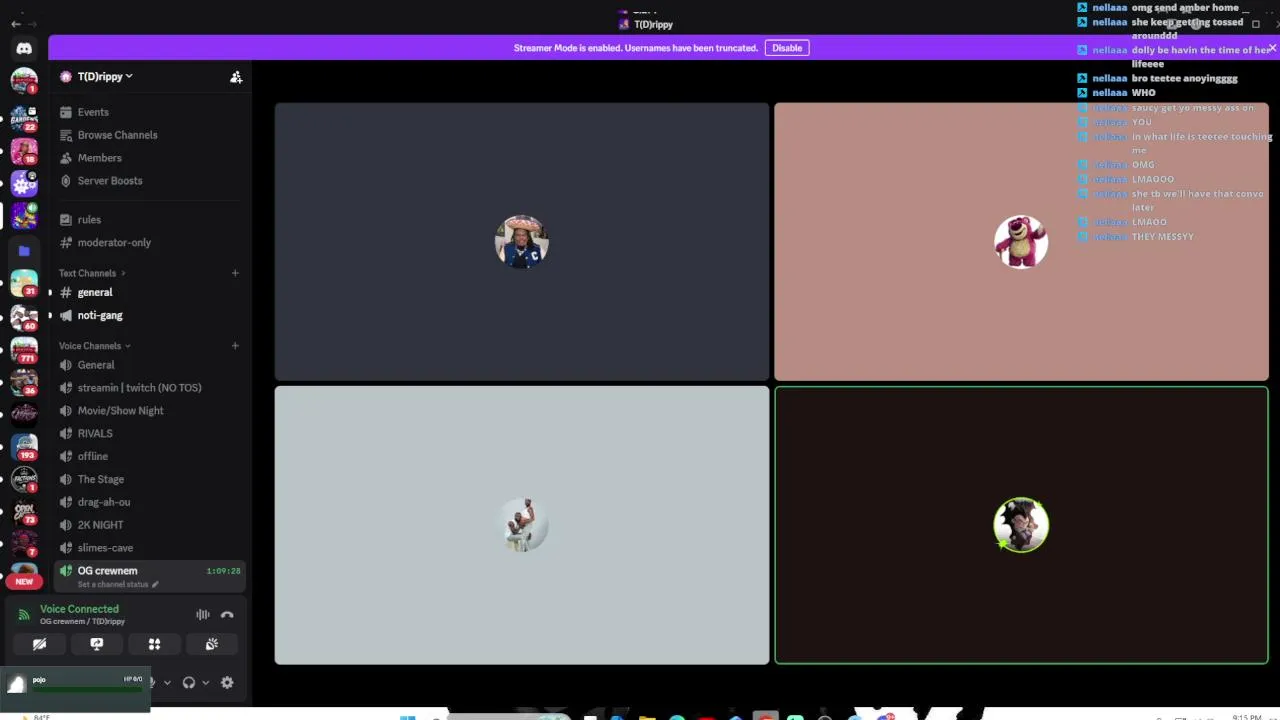This screenshot has height=720, width=1280.
Task: Select participant tile with gray background
Action: 522,525
